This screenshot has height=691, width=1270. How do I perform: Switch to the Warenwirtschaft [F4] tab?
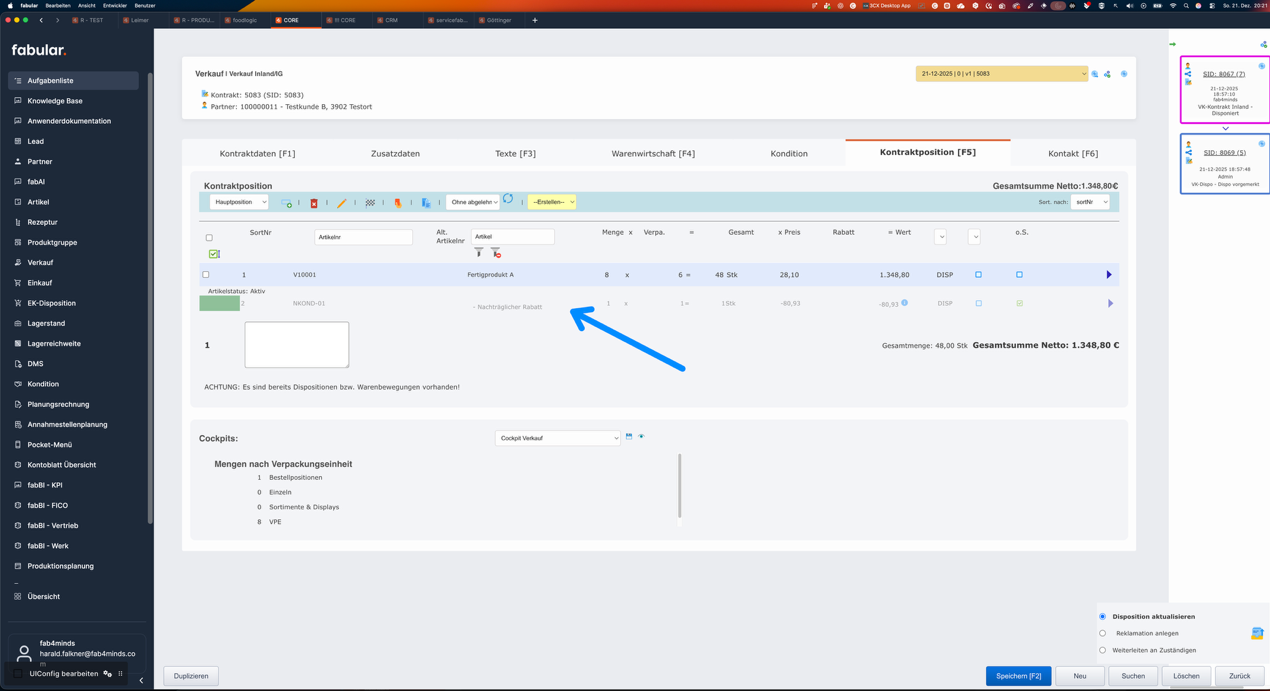tap(653, 154)
